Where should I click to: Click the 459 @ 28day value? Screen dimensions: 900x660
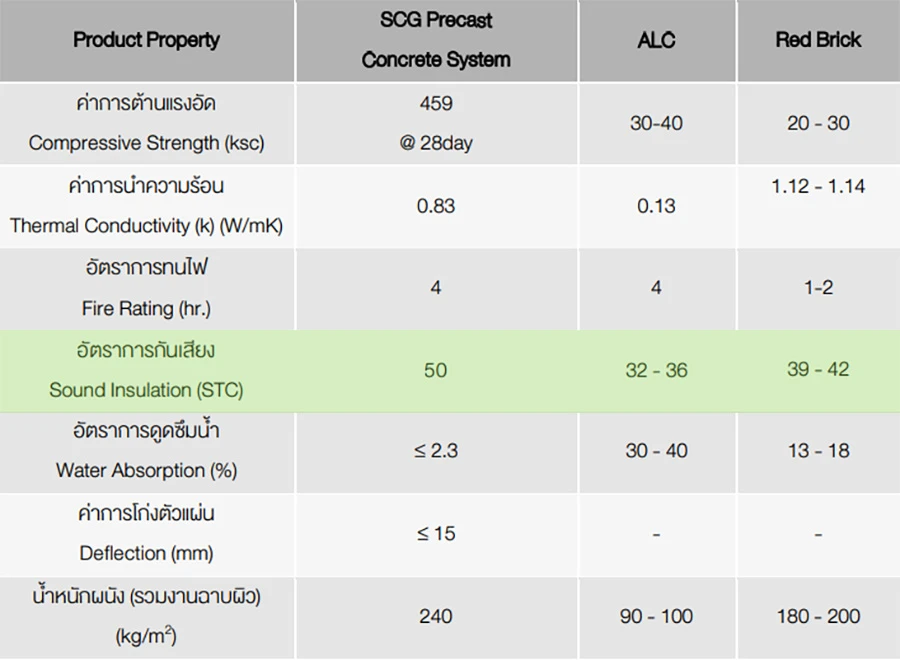click(x=436, y=123)
